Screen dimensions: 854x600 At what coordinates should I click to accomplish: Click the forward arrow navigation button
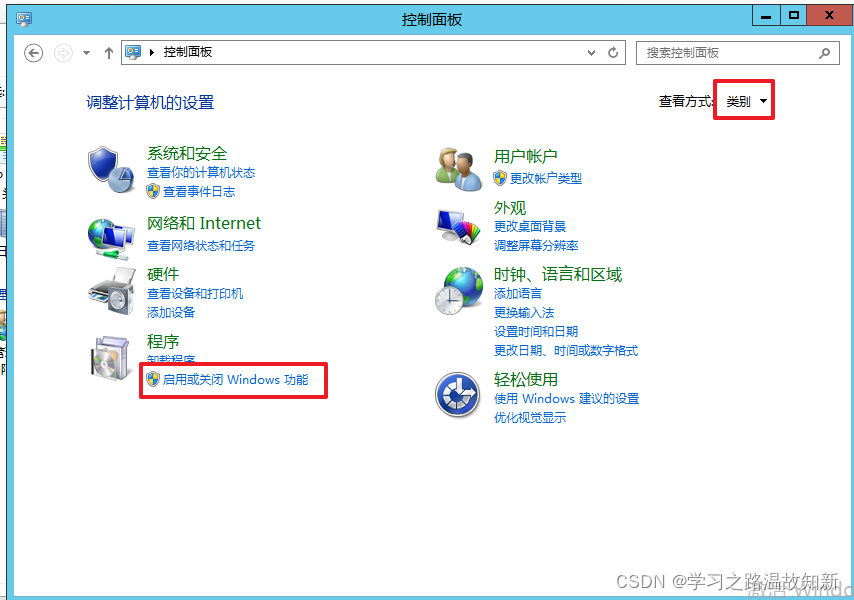tap(63, 53)
